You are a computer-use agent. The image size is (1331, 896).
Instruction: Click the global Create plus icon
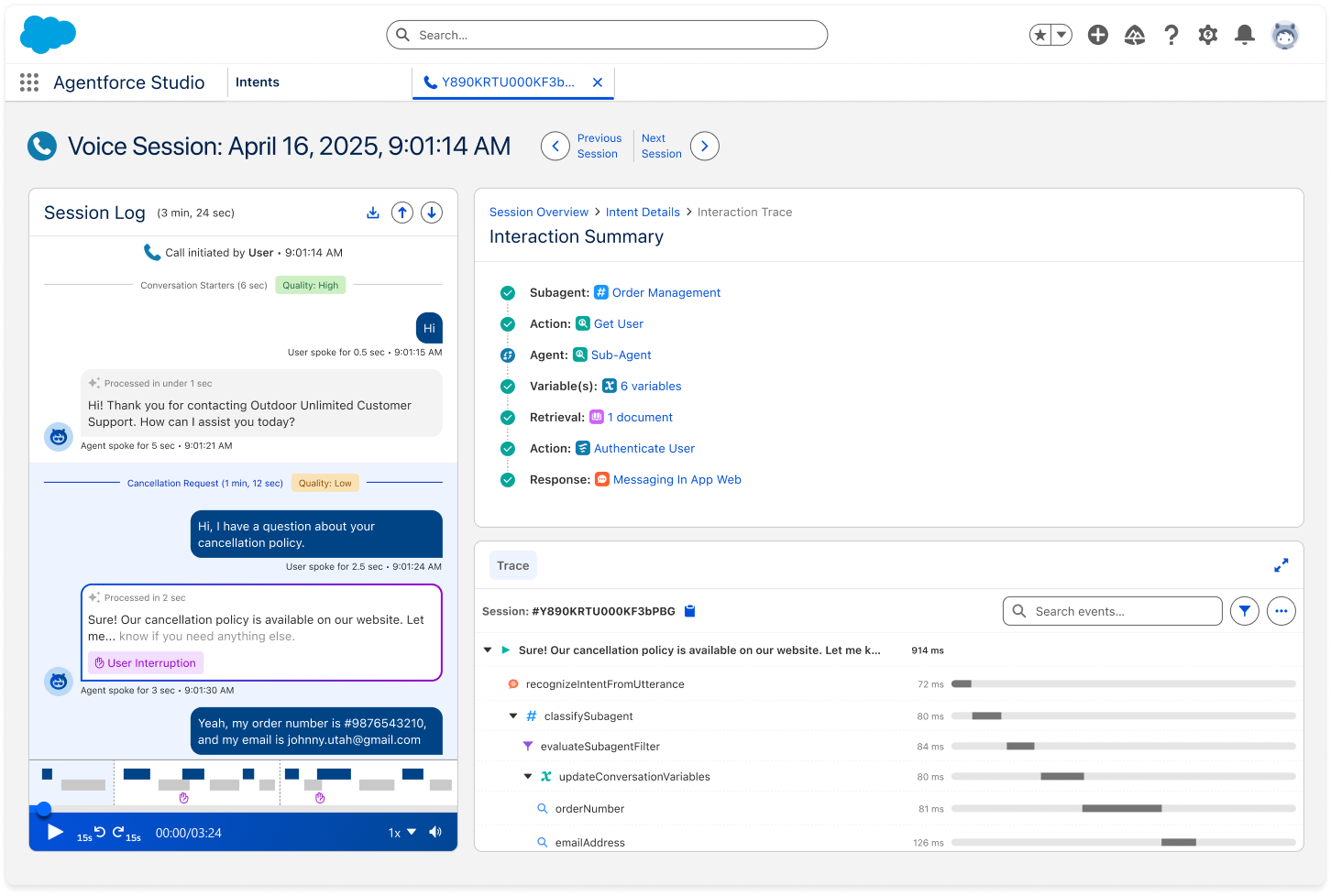coord(1098,35)
